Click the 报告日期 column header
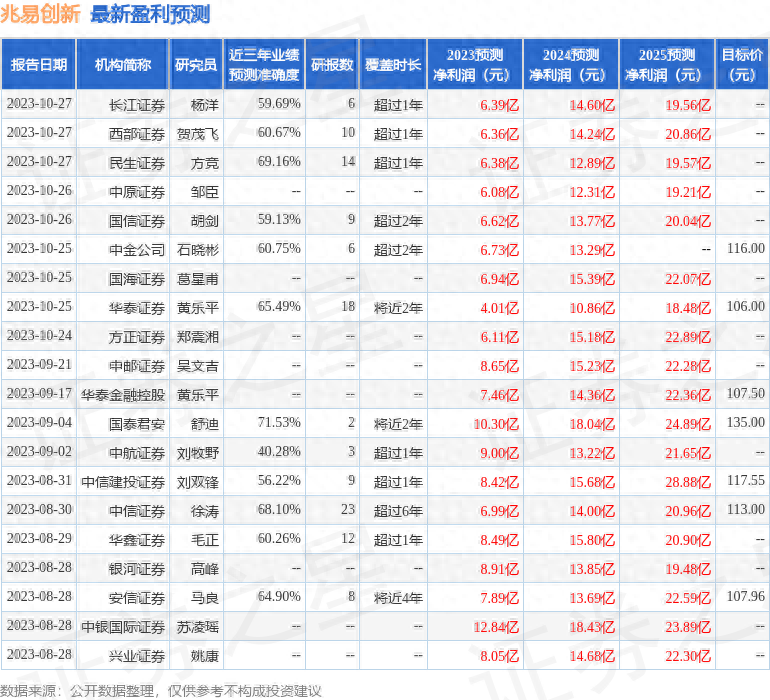Image resolution: width=770 pixels, height=700 pixels. click(38, 64)
